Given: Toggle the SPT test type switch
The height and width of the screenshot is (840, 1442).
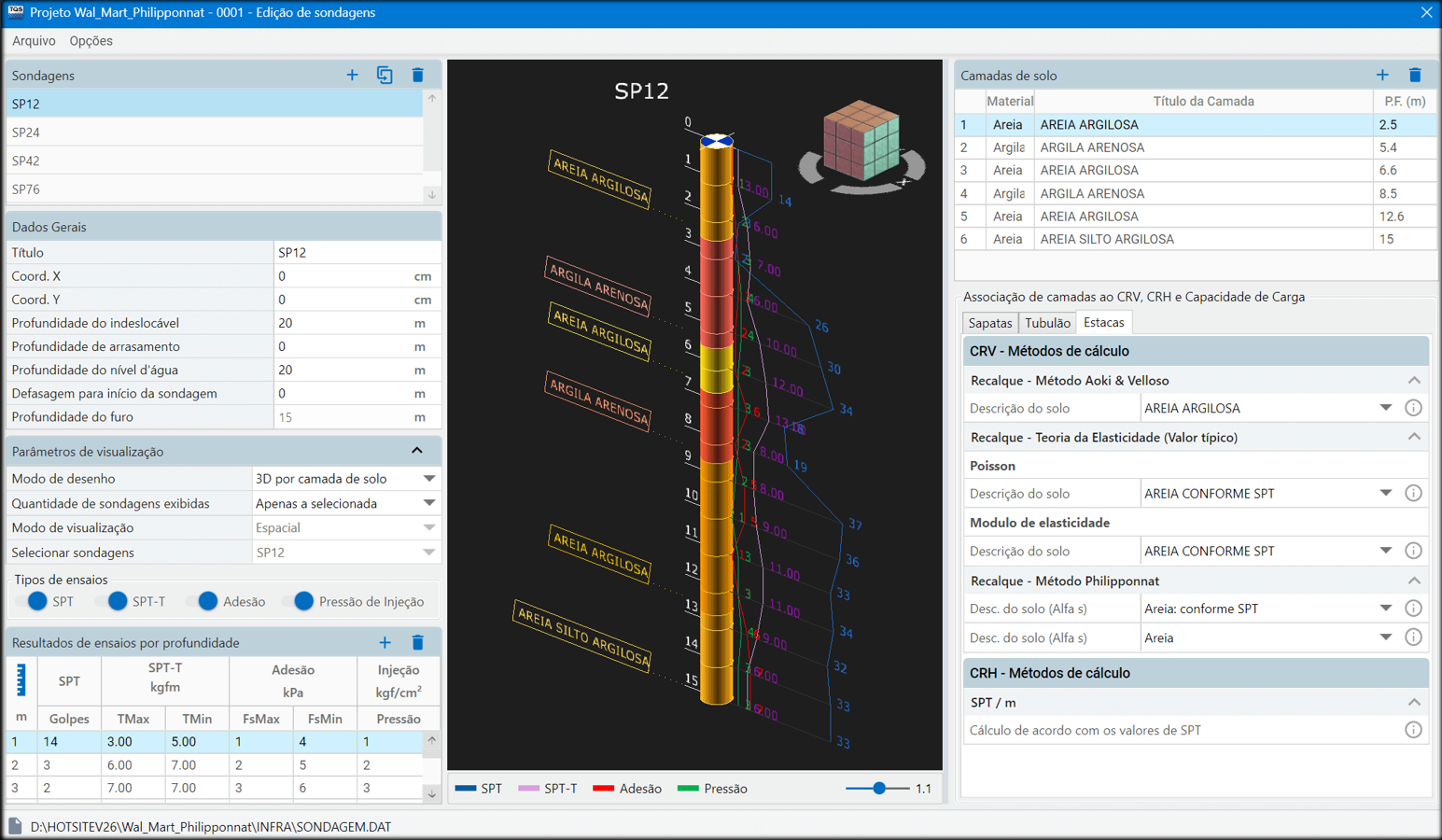Looking at the screenshot, I should (34, 602).
